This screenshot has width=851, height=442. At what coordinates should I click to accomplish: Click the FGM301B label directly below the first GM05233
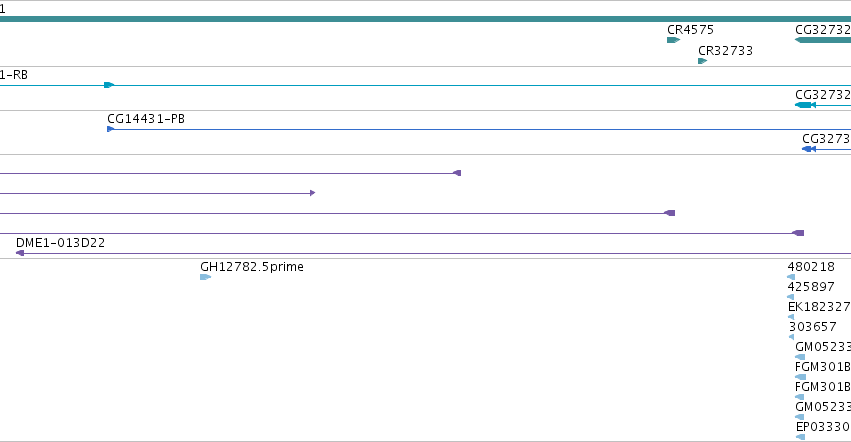[823, 368]
